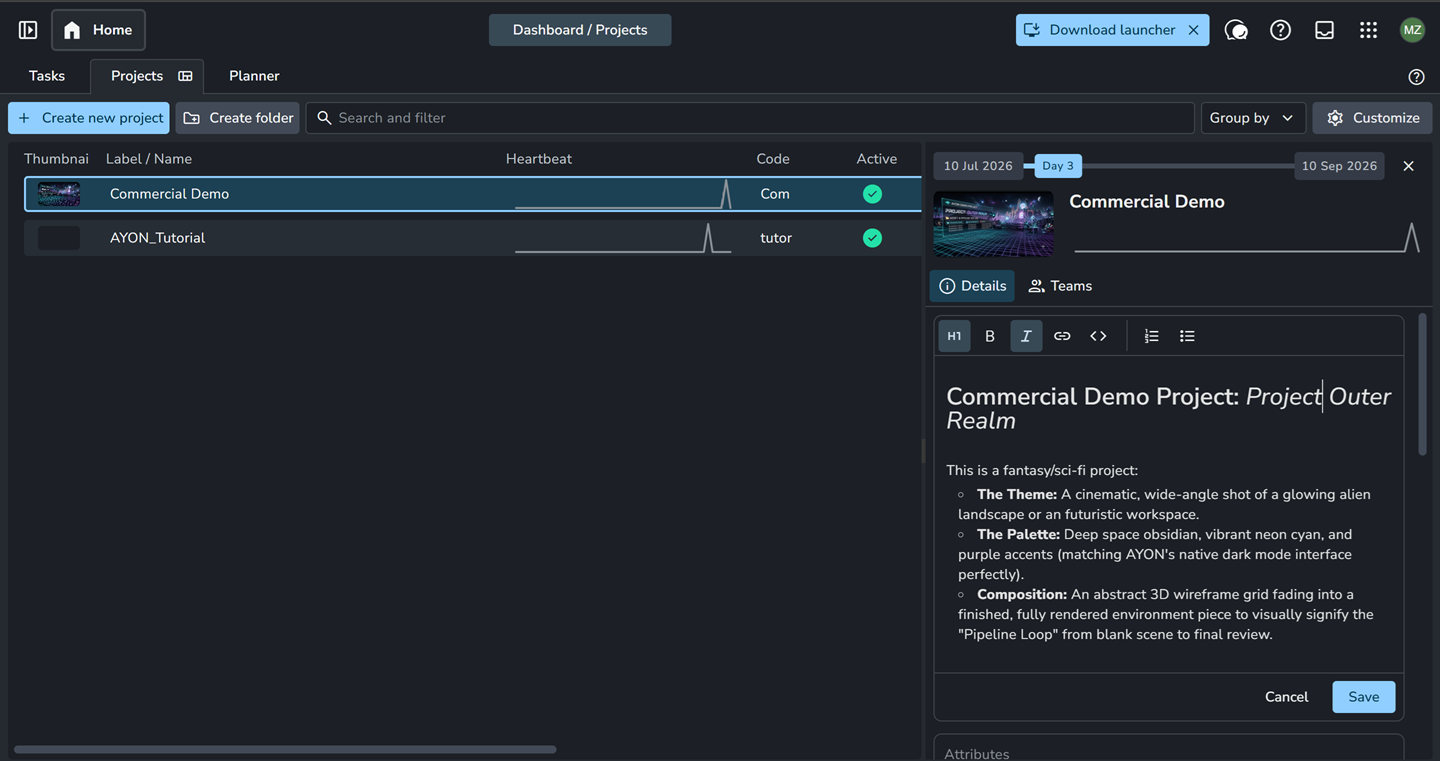1440x761 pixels.
Task: Click the horizontal scrollbar under projects table
Action: point(285,749)
